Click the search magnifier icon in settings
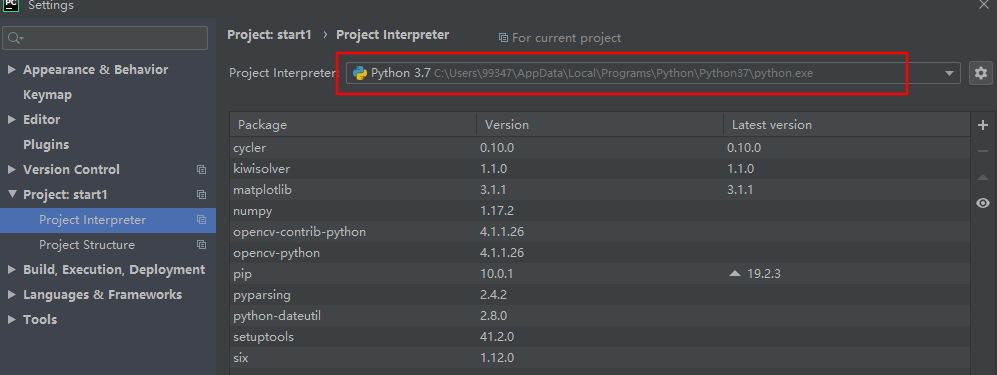This screenshot has width=997, height=375. 15,38
